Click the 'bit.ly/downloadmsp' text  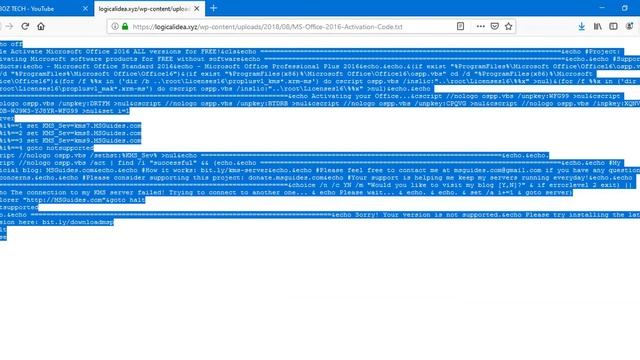point(78,222)
